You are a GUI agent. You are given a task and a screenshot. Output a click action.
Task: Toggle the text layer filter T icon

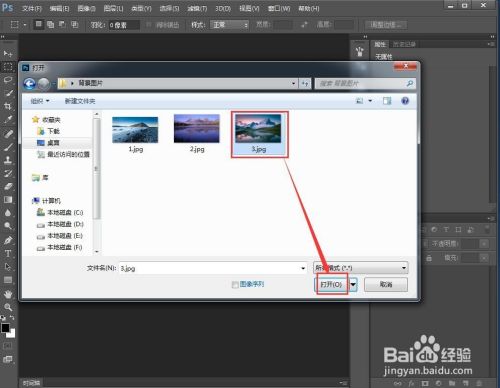tap(446, 230)
